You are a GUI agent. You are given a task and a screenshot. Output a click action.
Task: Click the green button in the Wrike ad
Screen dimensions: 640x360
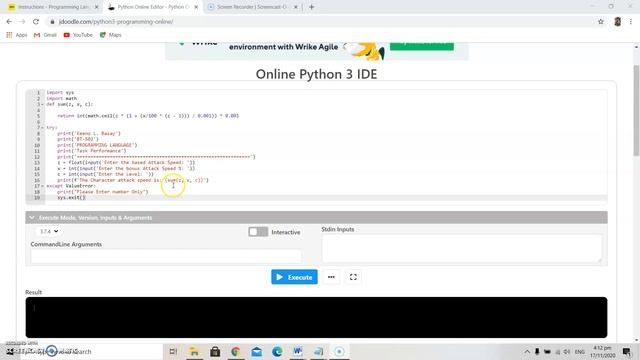422,46
